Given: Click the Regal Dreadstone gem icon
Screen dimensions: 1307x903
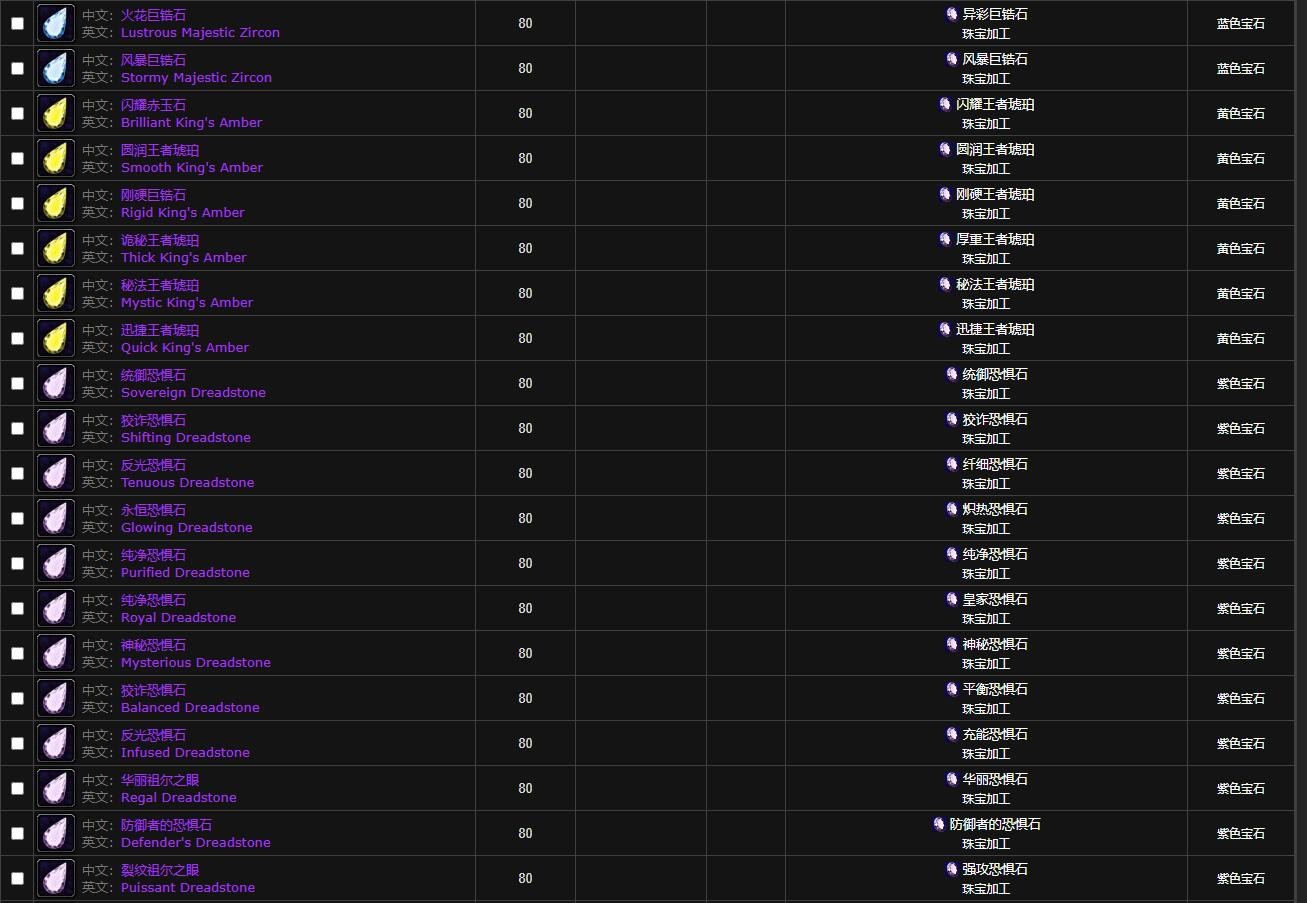Looking at the screenshot, I should (56, 788).
